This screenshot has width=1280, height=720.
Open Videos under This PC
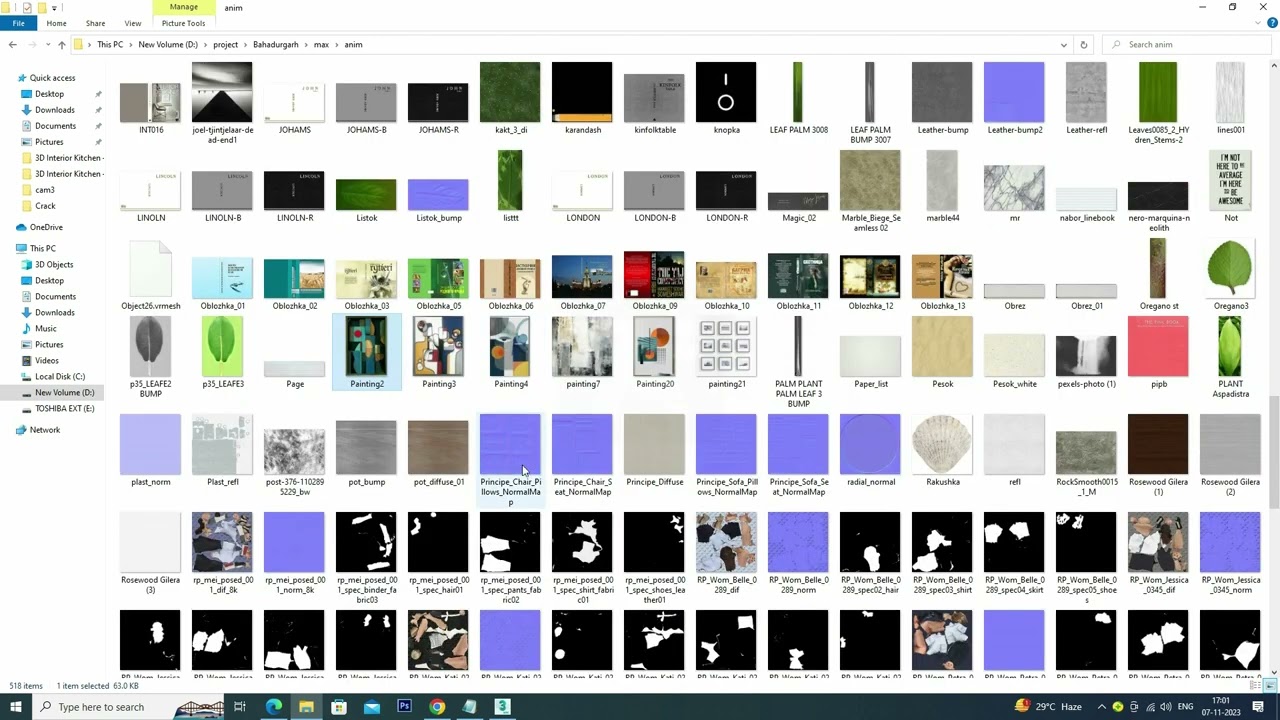coord(47,361)
